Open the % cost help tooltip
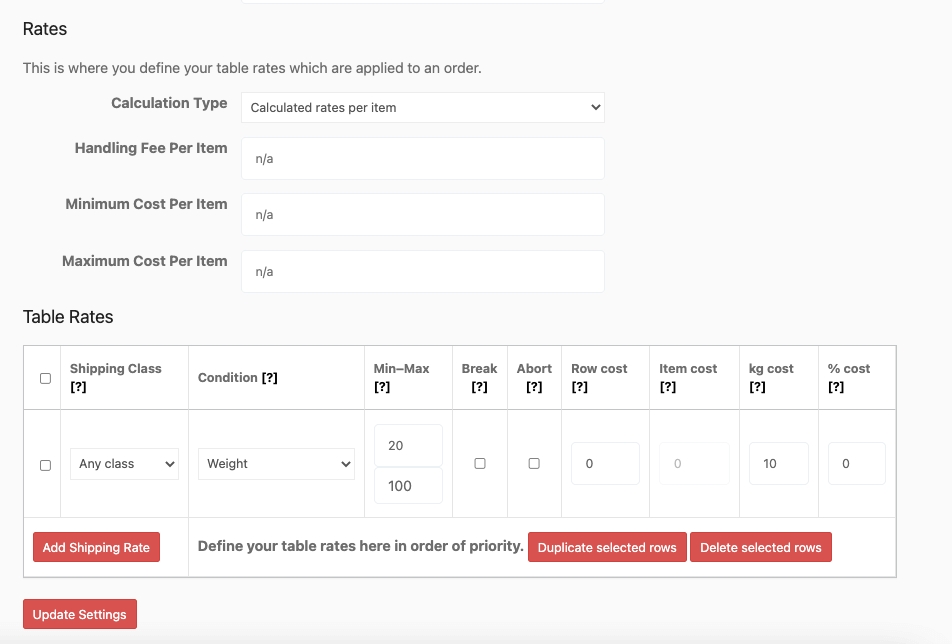 [836, 385]
